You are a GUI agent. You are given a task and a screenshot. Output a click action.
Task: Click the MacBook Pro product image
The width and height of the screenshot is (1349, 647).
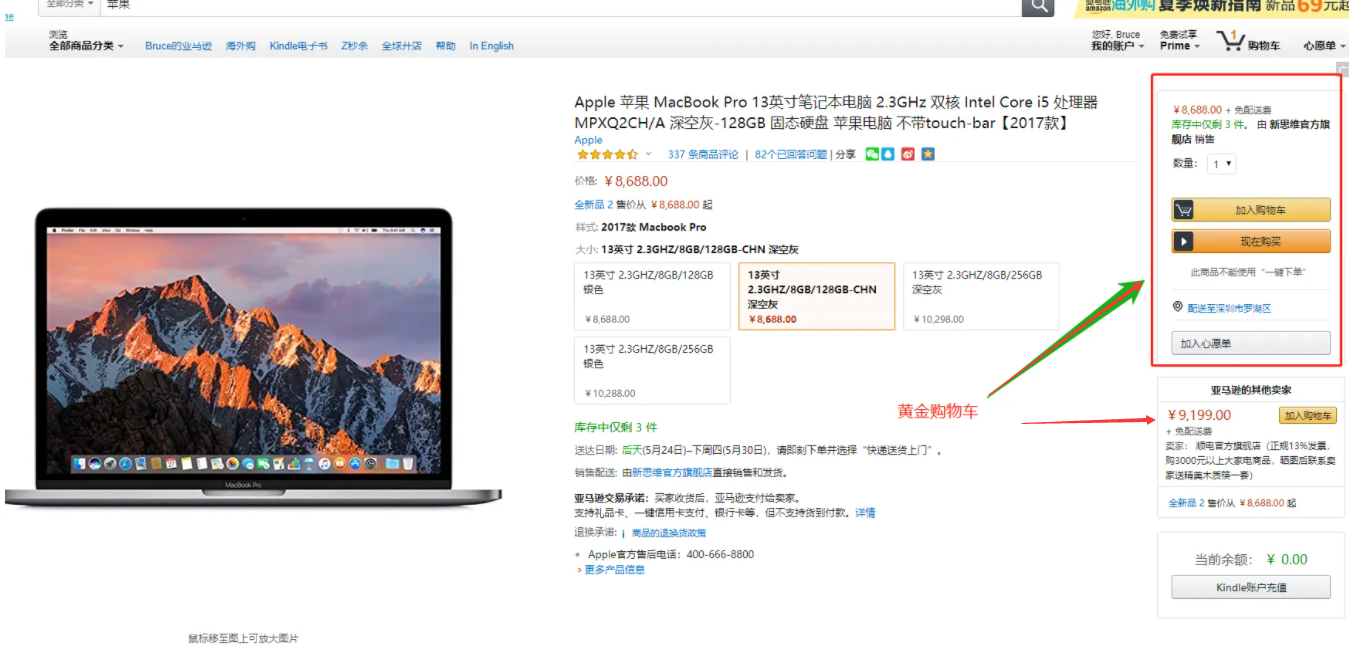252,357
